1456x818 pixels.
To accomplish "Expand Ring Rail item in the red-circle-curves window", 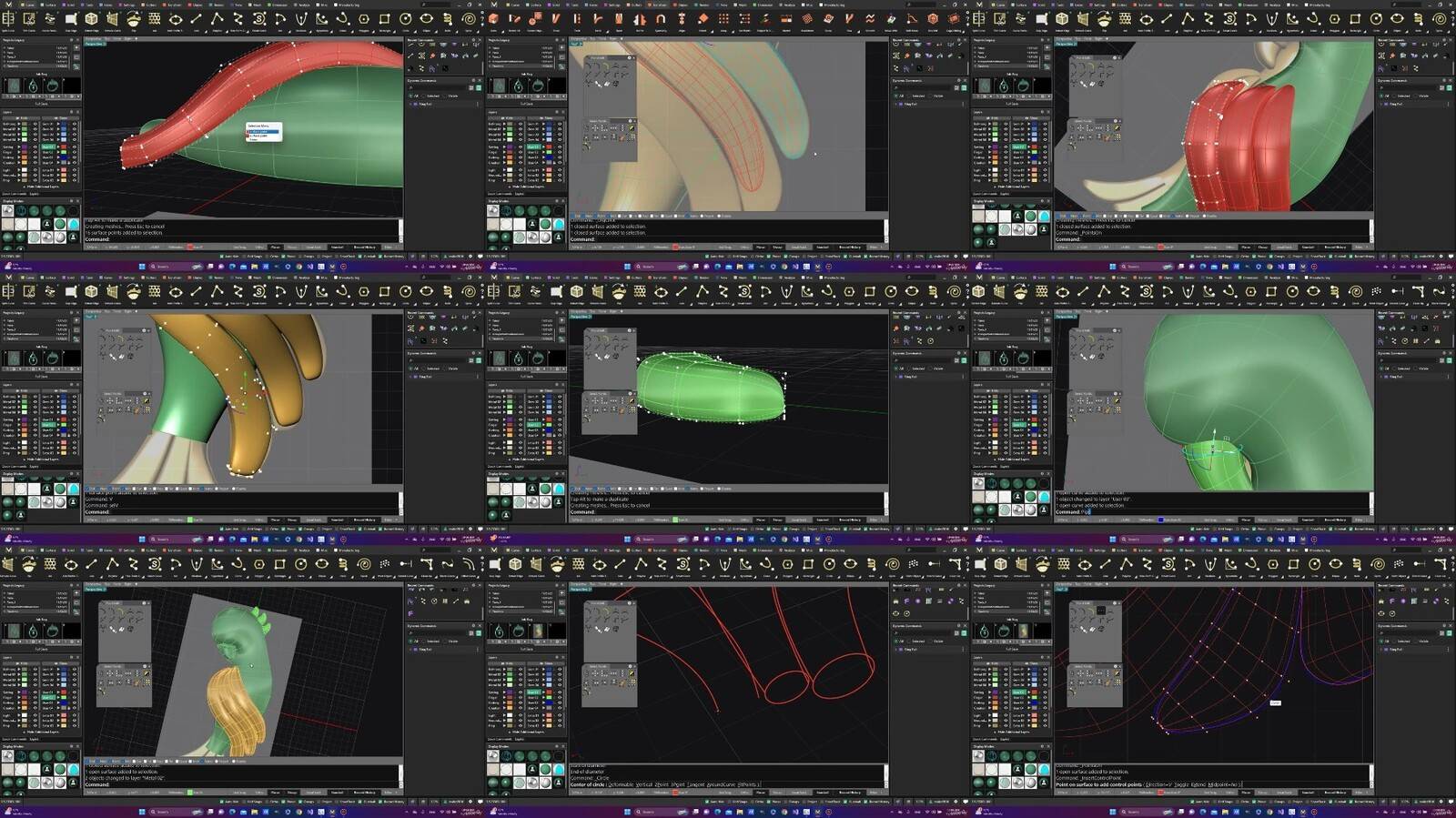I will click(x=897, y=649).
